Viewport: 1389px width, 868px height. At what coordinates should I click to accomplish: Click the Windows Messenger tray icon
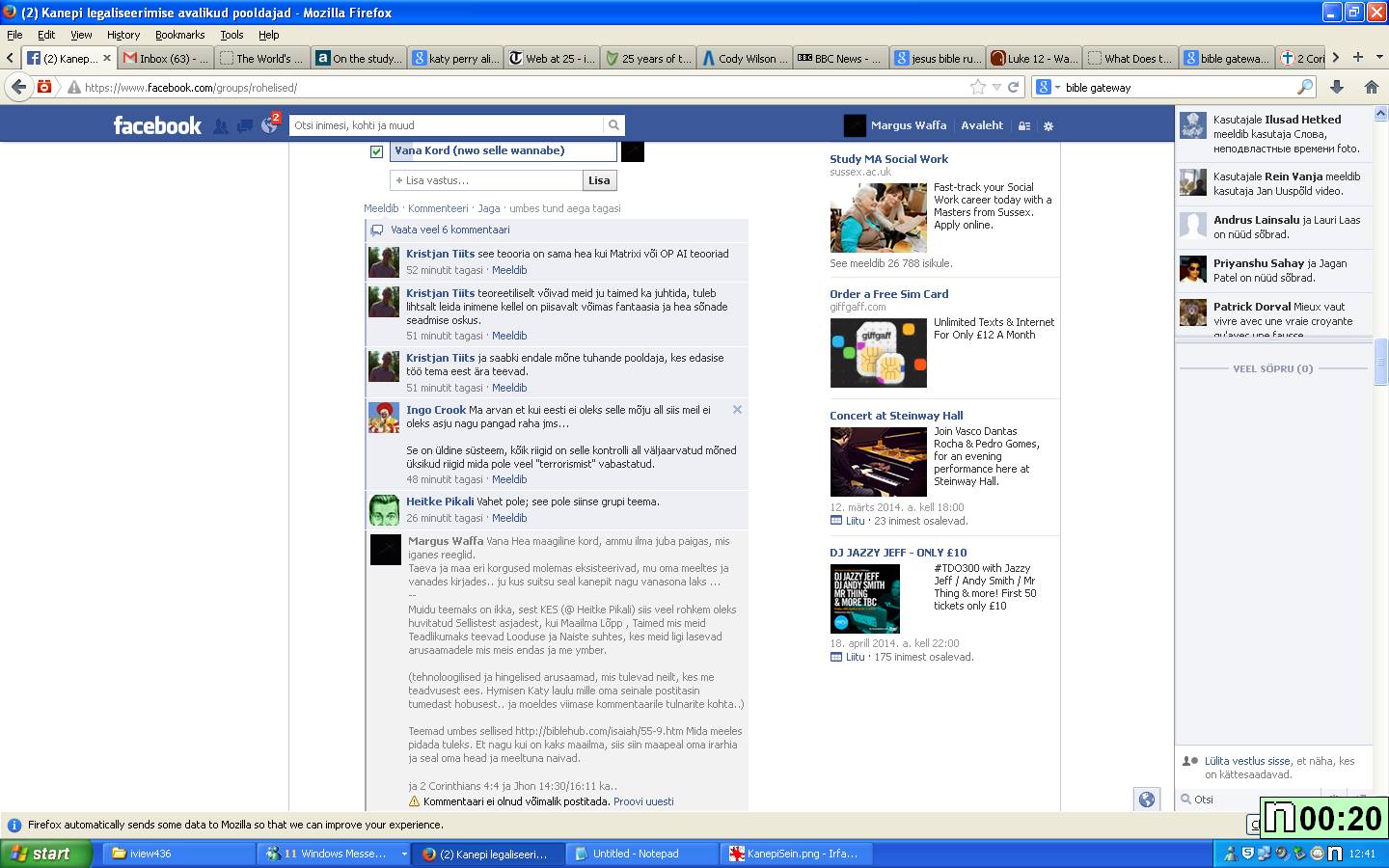[x=1231, y=854]
